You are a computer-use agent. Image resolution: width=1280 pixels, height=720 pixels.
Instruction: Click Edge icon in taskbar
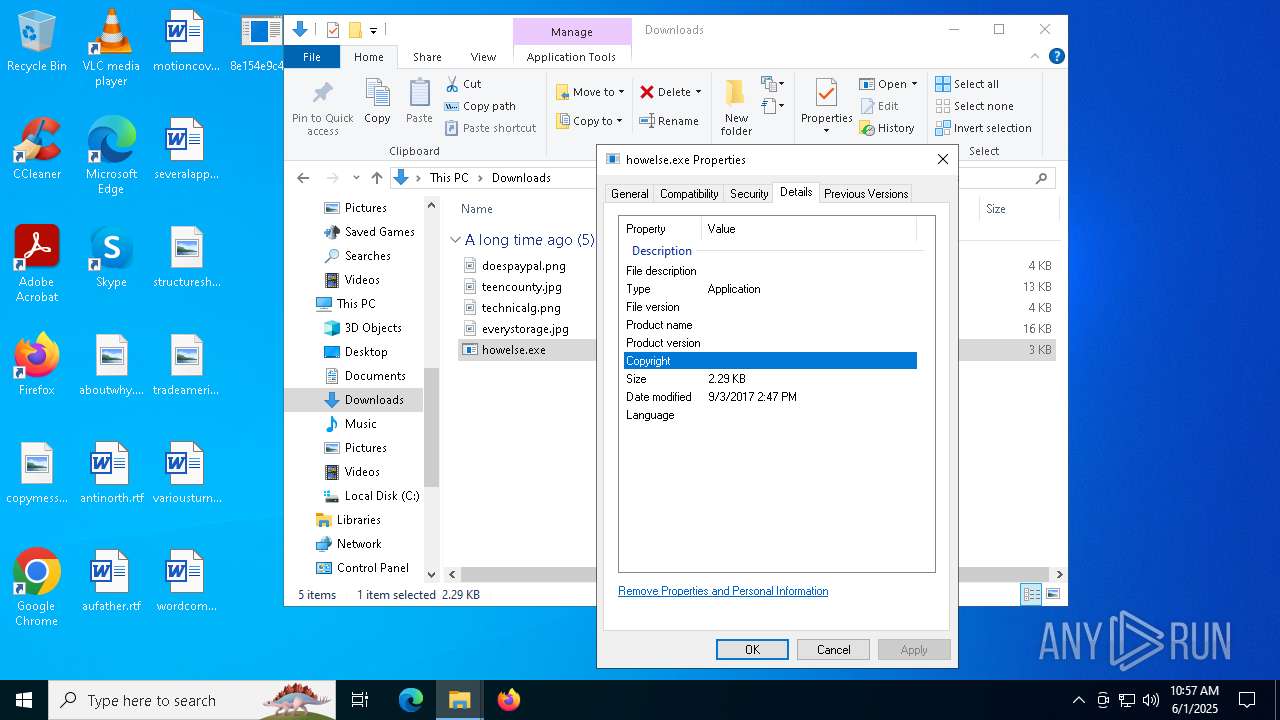[411, 700]
